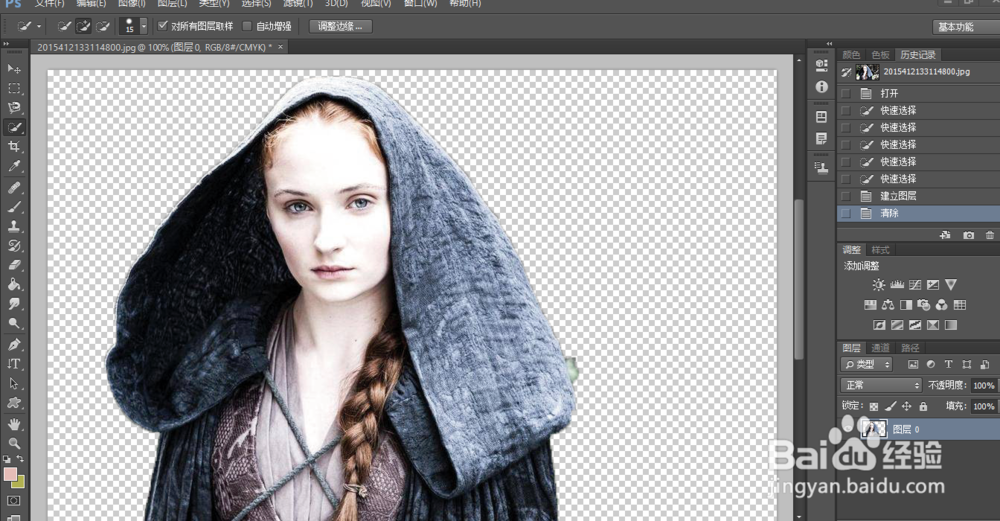Screen dimensions: 1000x521
Task: Delete current history state with trash icon
Action: pos(989,235)
